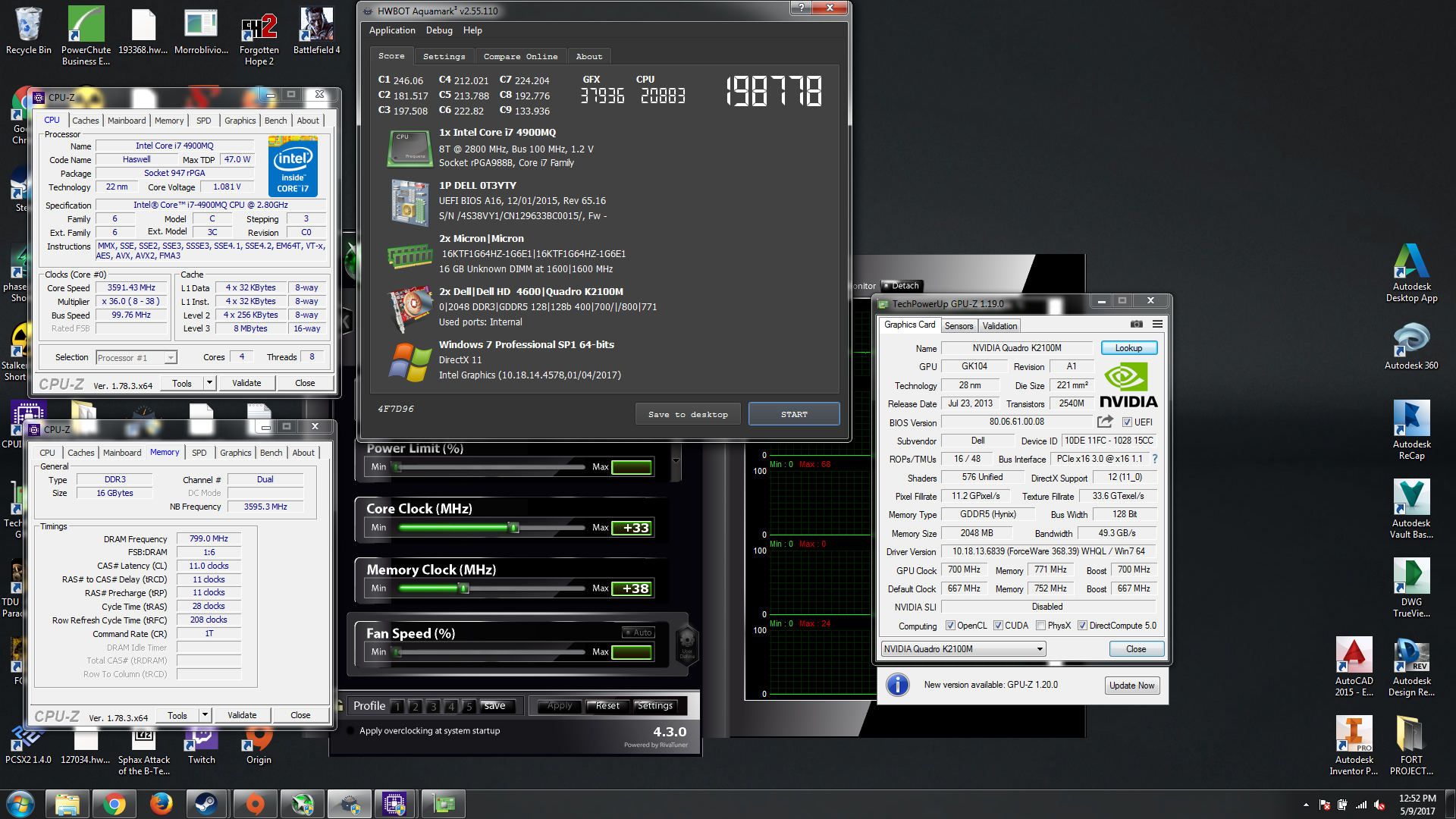Screen dimensions: 1456x819
Task: Expand Tools dropdown arrow in lower CPU-Z Memory window
Action: point(206,715)
